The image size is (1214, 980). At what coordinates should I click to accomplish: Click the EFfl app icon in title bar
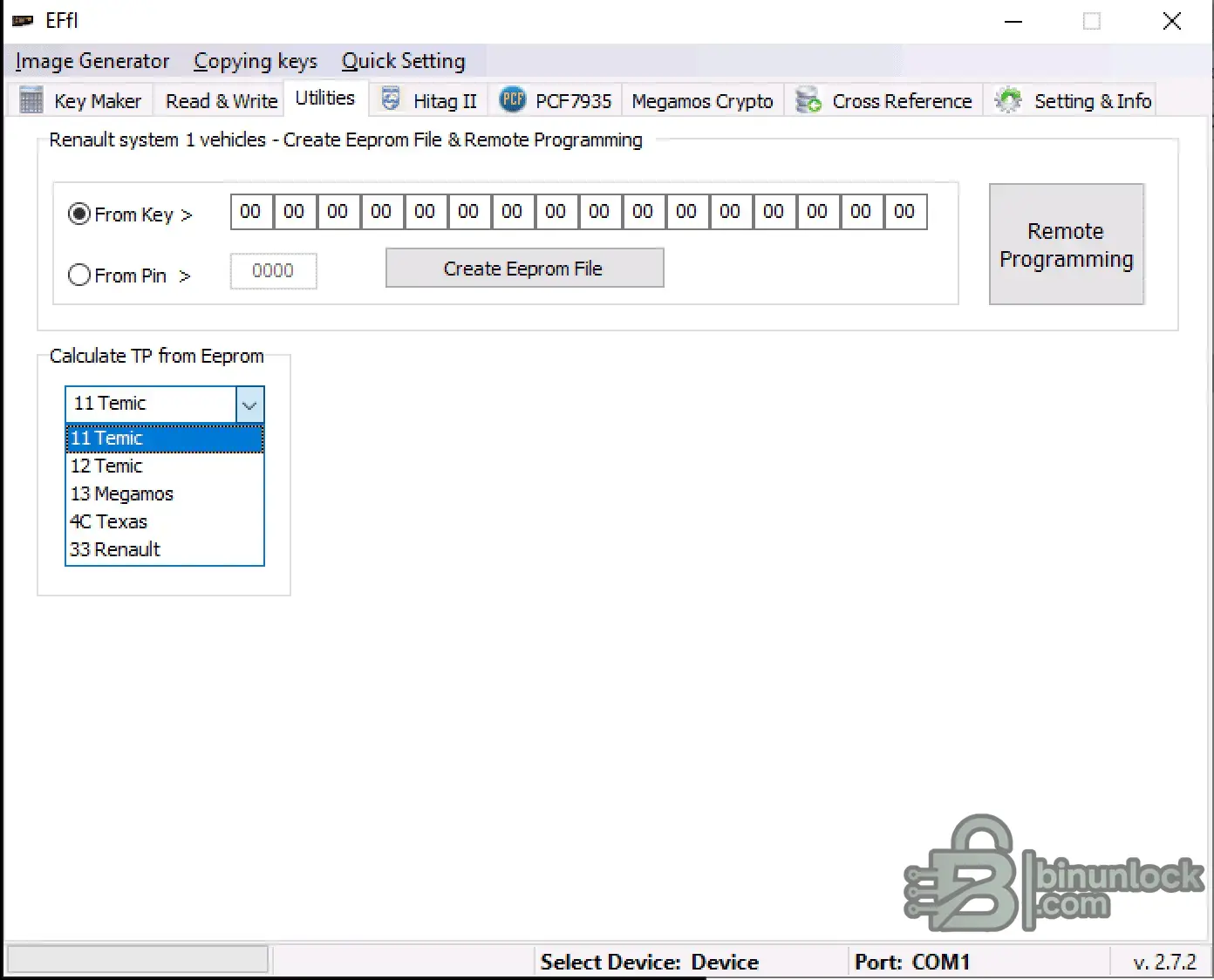pyautogui.click(x=23, y=20)
